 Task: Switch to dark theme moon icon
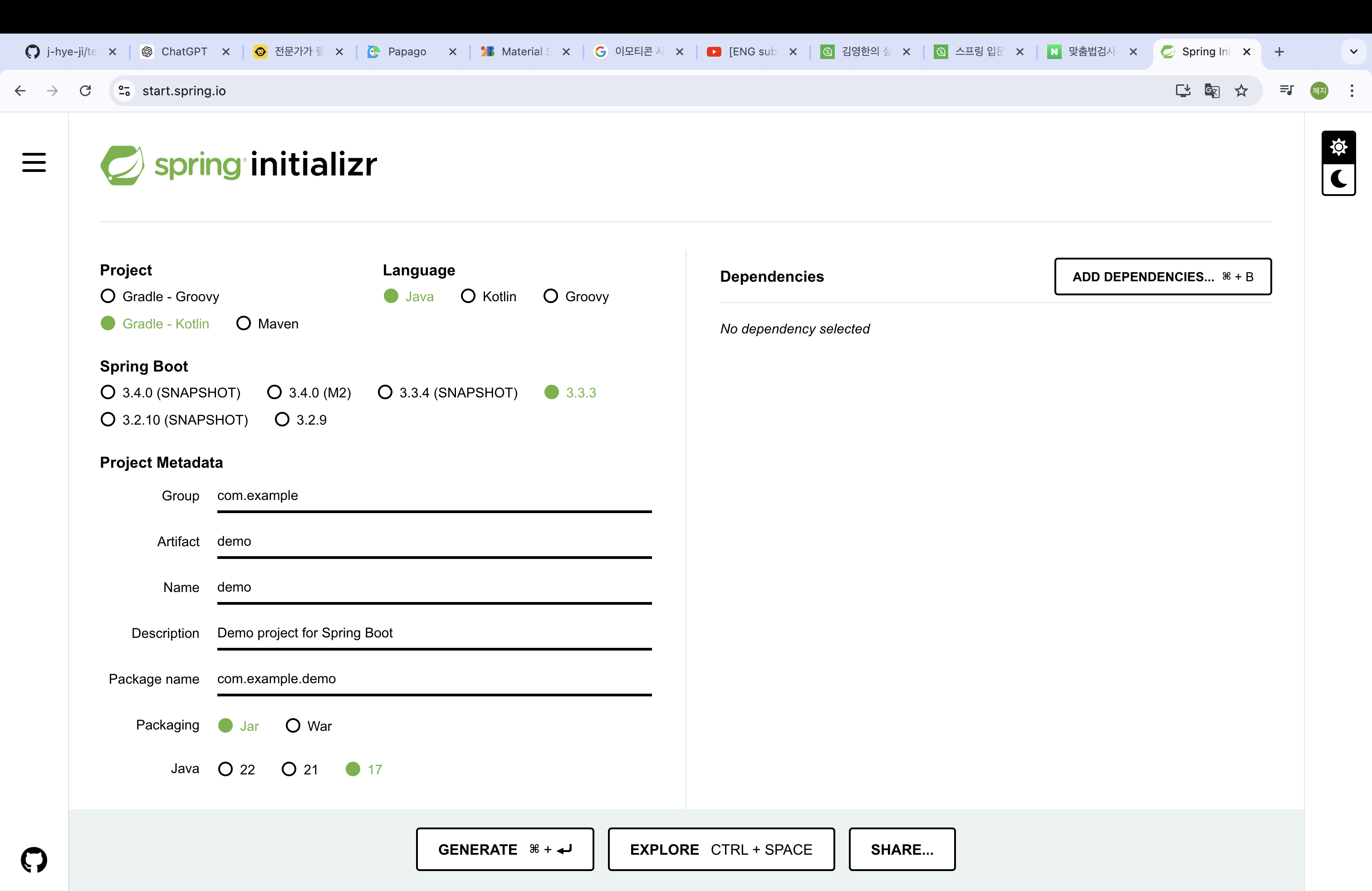1338,179
